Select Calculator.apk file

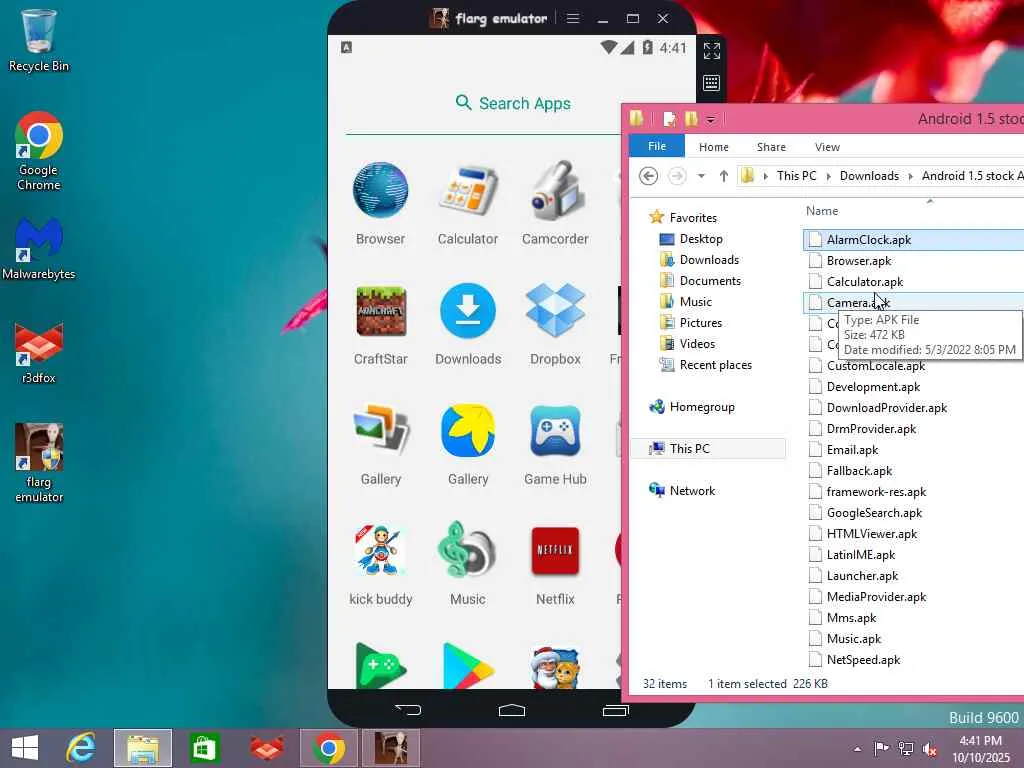pyautogui.click(x=865, y=281)
